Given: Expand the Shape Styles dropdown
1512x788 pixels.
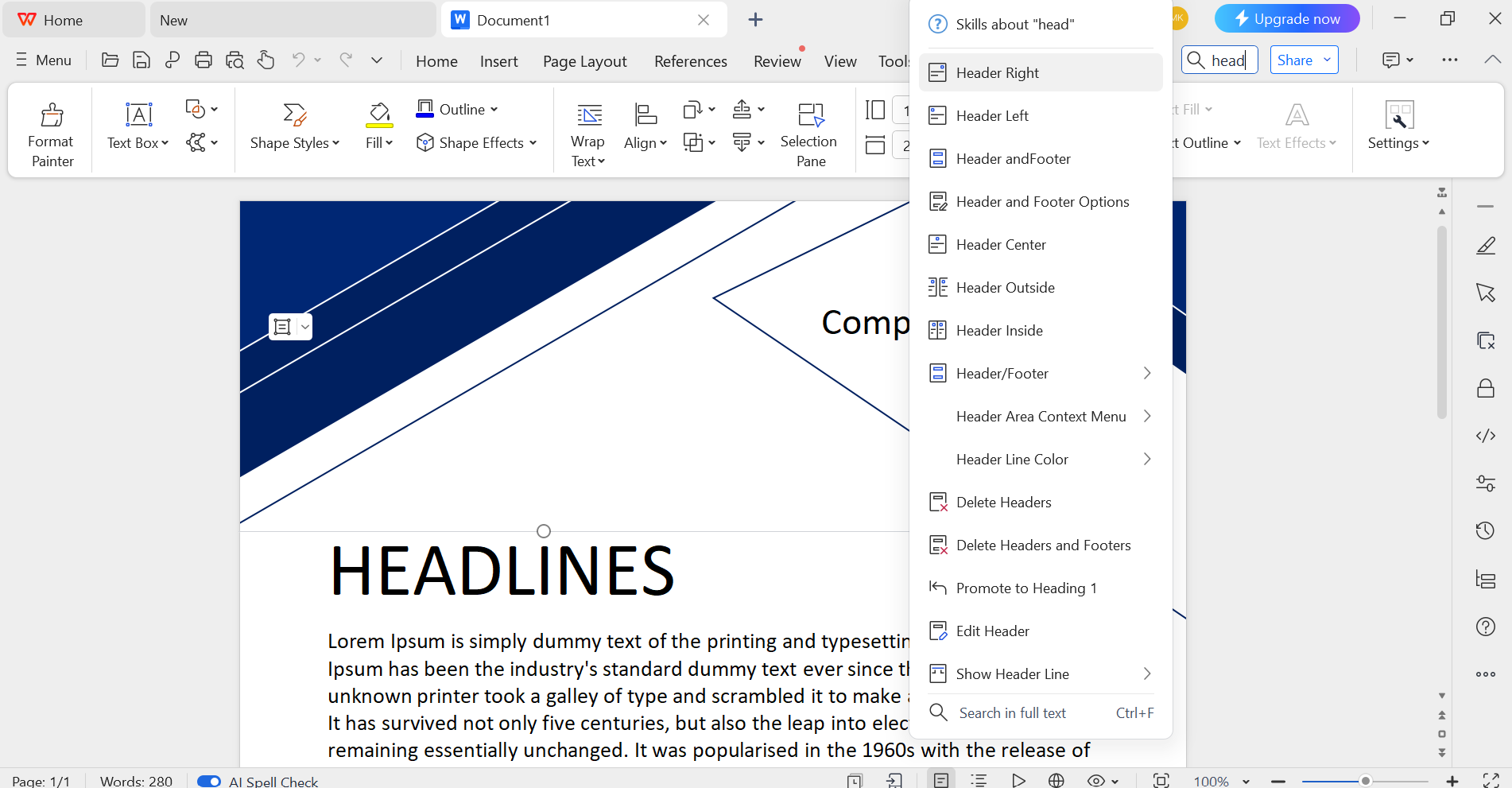Looking at the screenshot, I should pos(295,142).
